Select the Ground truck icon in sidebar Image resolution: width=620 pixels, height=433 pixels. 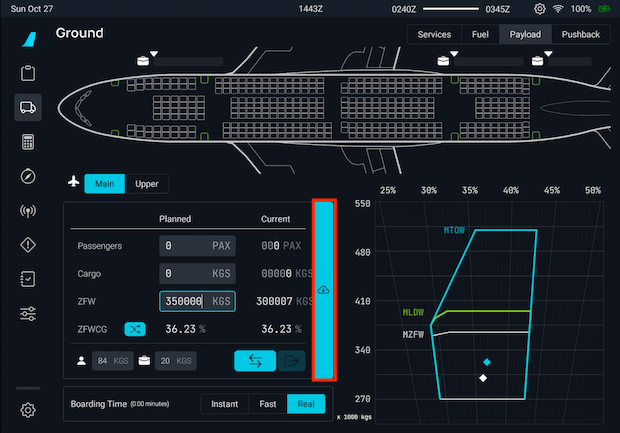[x=28, y=108]
